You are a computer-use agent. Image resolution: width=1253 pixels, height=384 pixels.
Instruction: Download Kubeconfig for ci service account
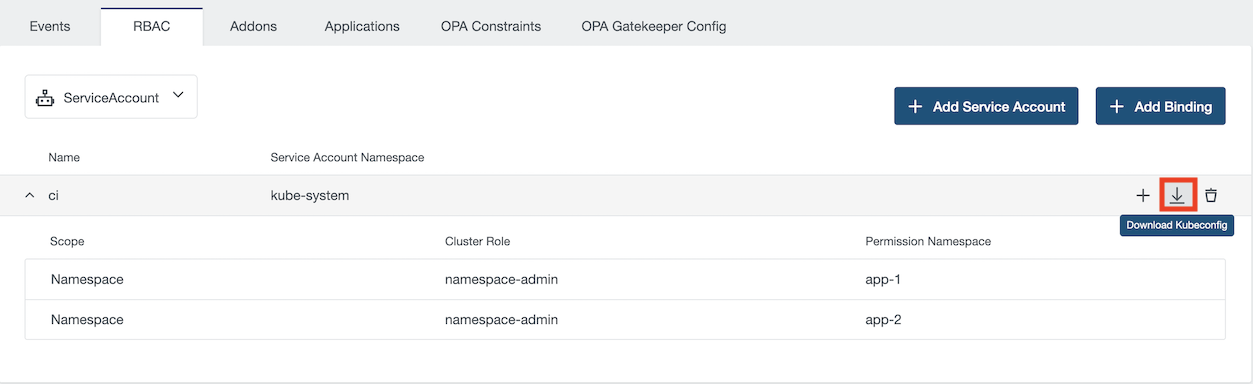tap(1177, 195)
